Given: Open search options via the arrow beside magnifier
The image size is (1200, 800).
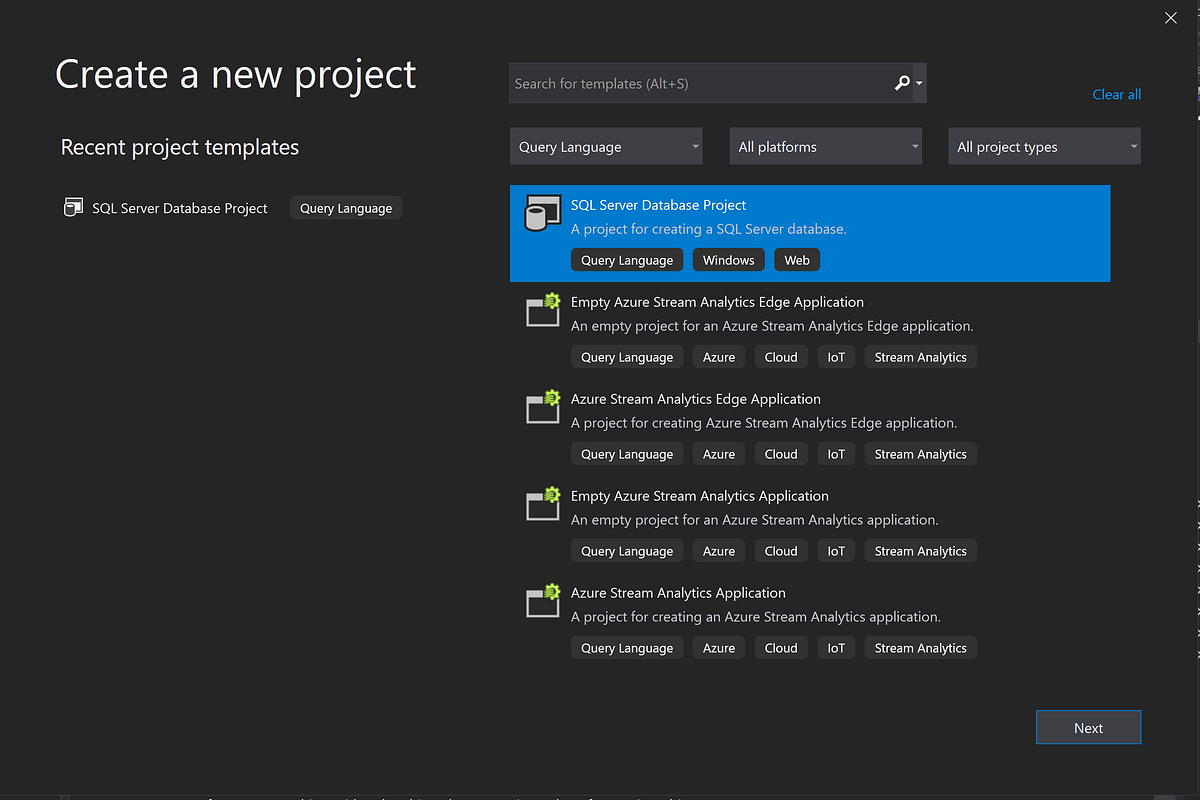Looking at the screenshot, I should (x=918, y=83).
